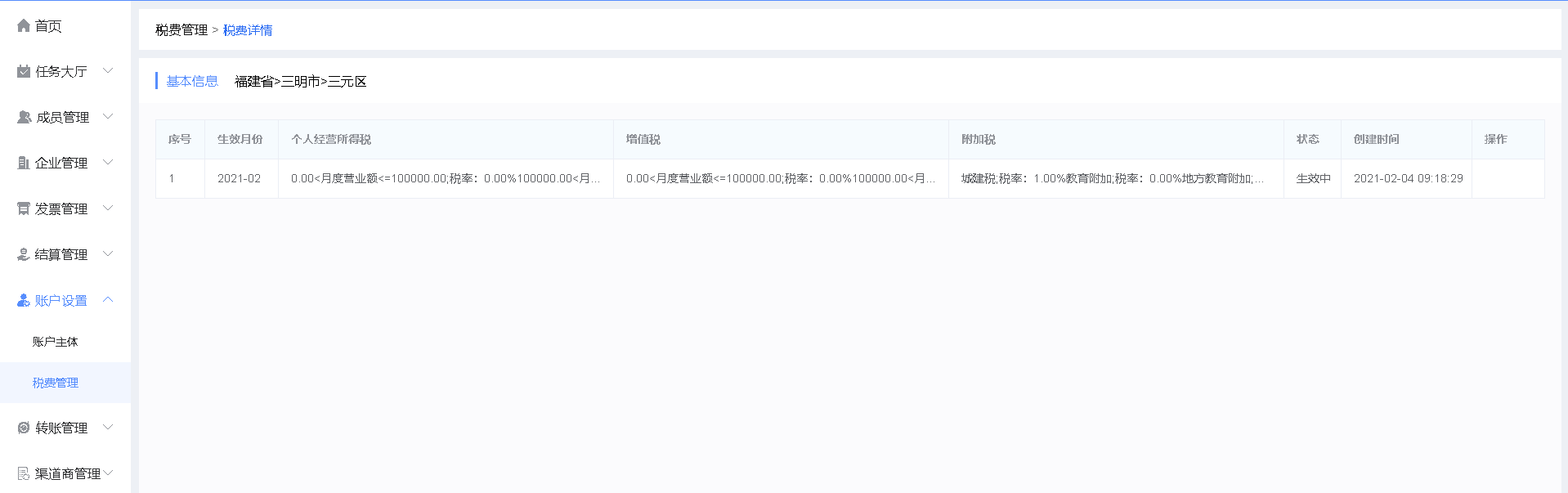The width and height of the screenshot is (1568, 493).
Task: Expand the 成员管理 submenu arrow
Action: click(x=108, y=117)
